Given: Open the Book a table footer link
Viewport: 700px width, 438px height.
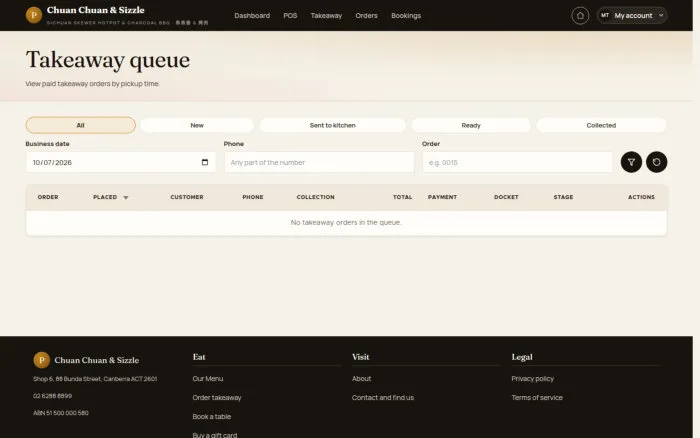Looking at the screenshot, I should click(x=212, y=417).
